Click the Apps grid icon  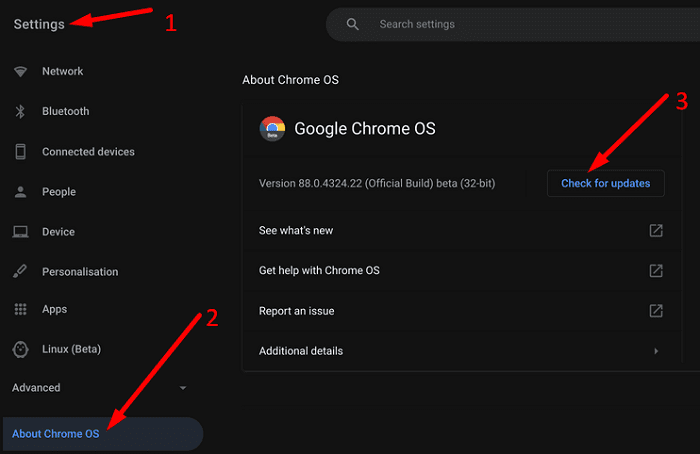point(20,310)
